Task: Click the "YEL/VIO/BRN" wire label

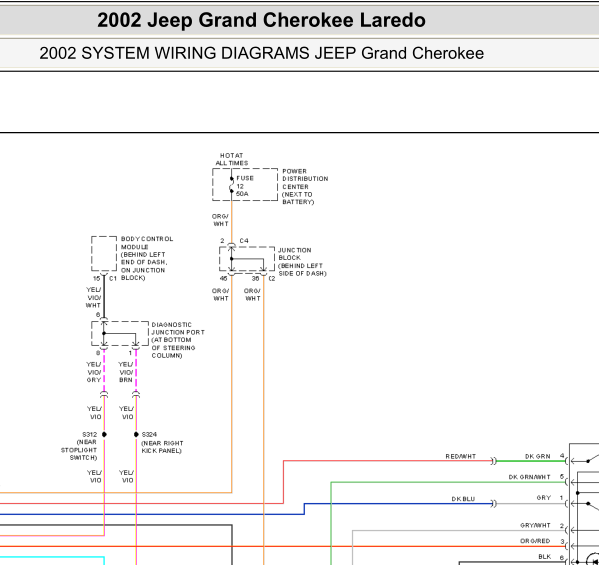Action: point(126,372)
